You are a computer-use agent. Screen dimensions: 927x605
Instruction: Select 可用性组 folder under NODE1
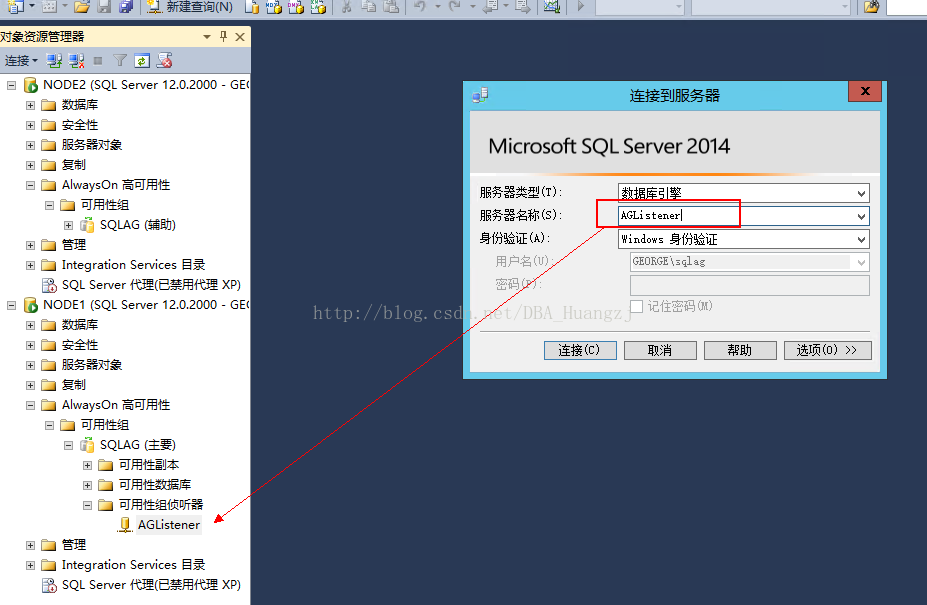[x=105, y=425]
